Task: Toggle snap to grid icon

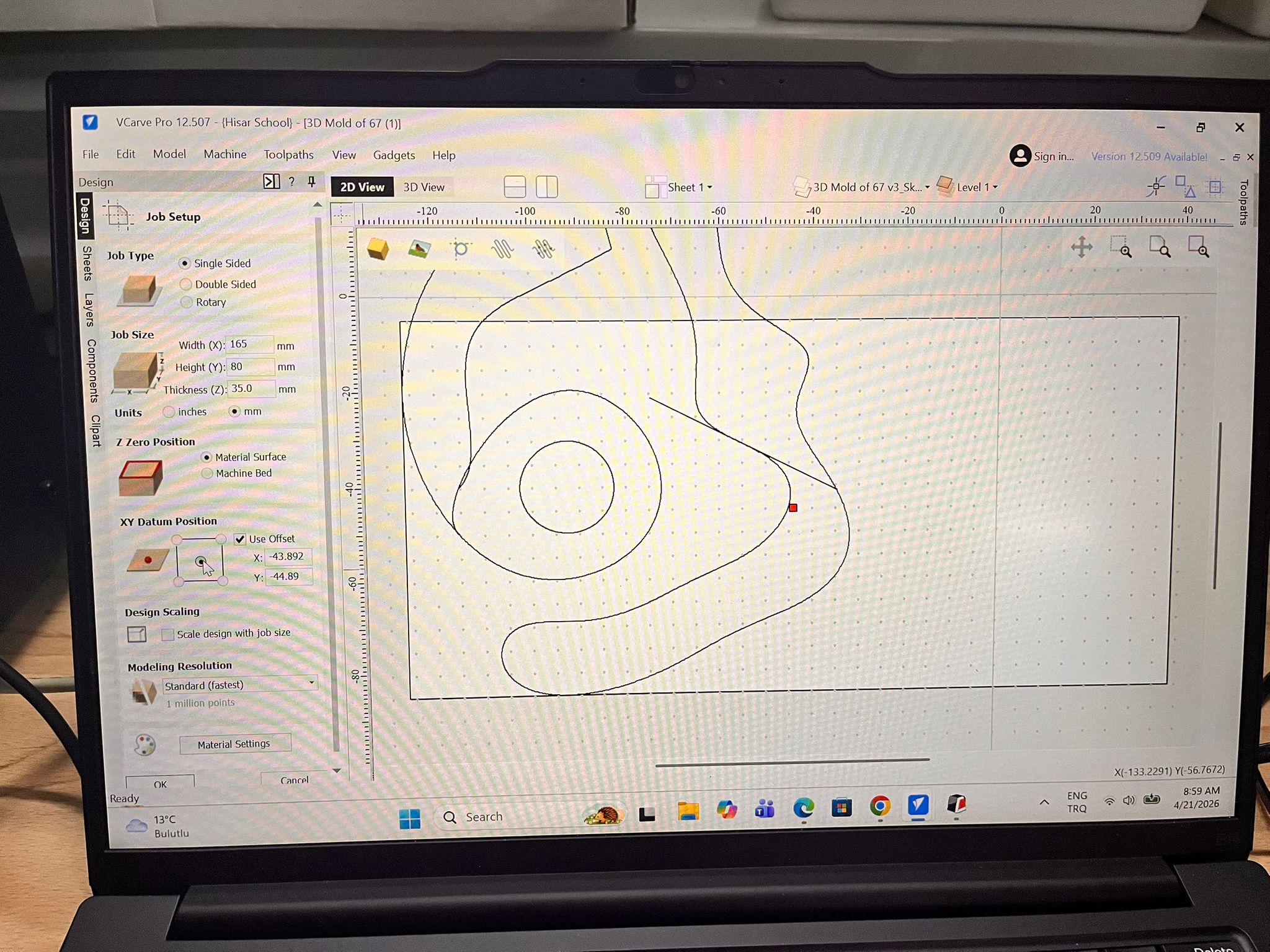Action: pyautogui.click(x=1215, y=186)
